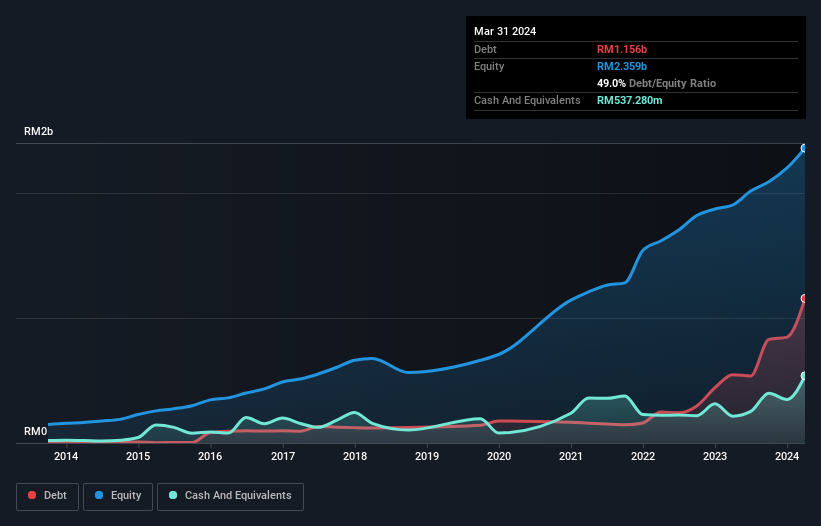Image resolution: width=821 pixels, height=526 pixels.
Task: Click the 2023 x-axis label
Action: [715, 457]
